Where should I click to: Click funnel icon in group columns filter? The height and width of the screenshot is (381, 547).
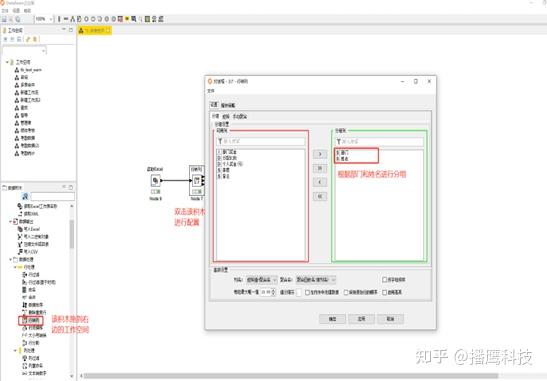click(x=338, y=141)
